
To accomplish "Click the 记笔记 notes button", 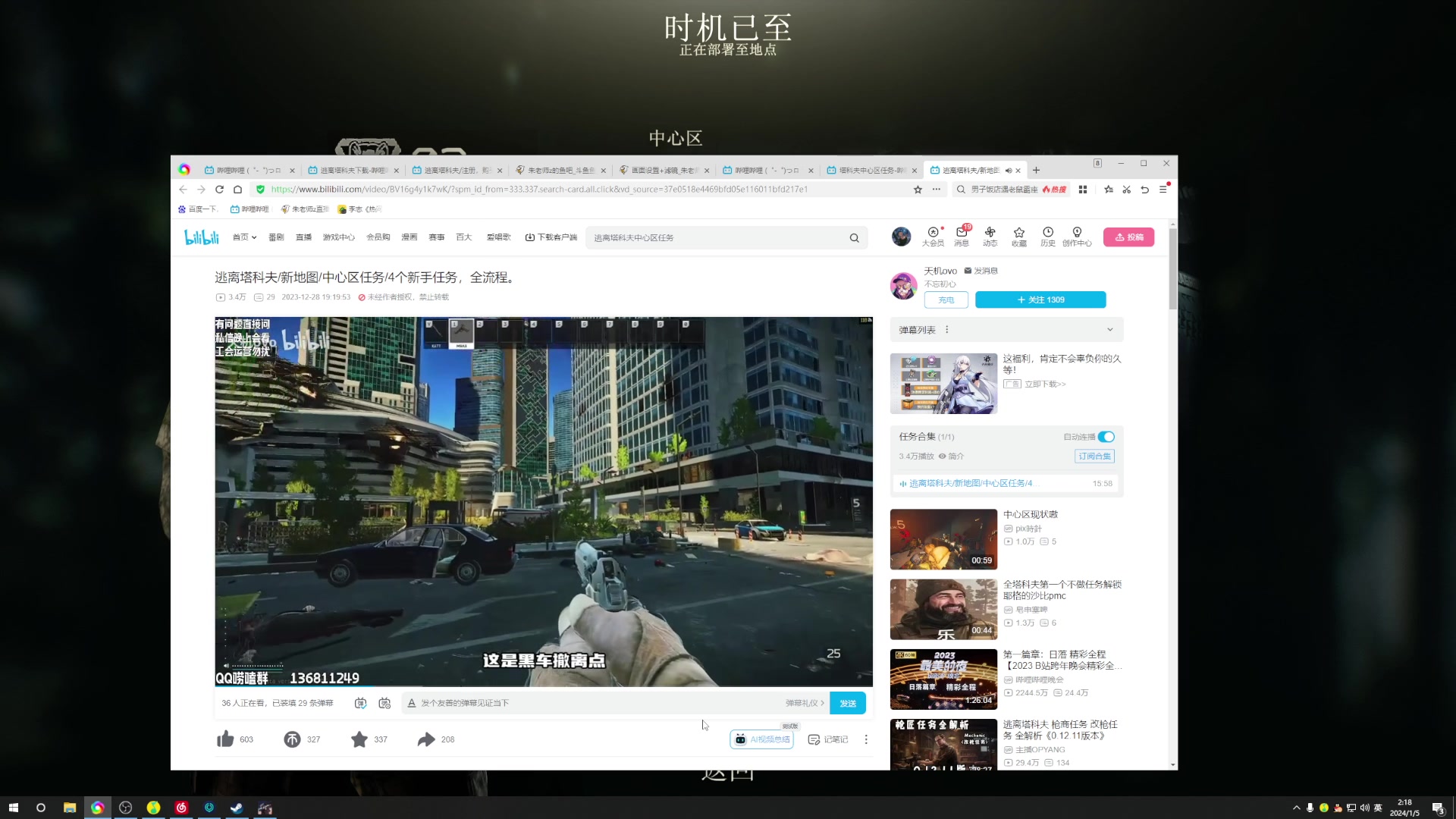I will [x=828, y=739].
